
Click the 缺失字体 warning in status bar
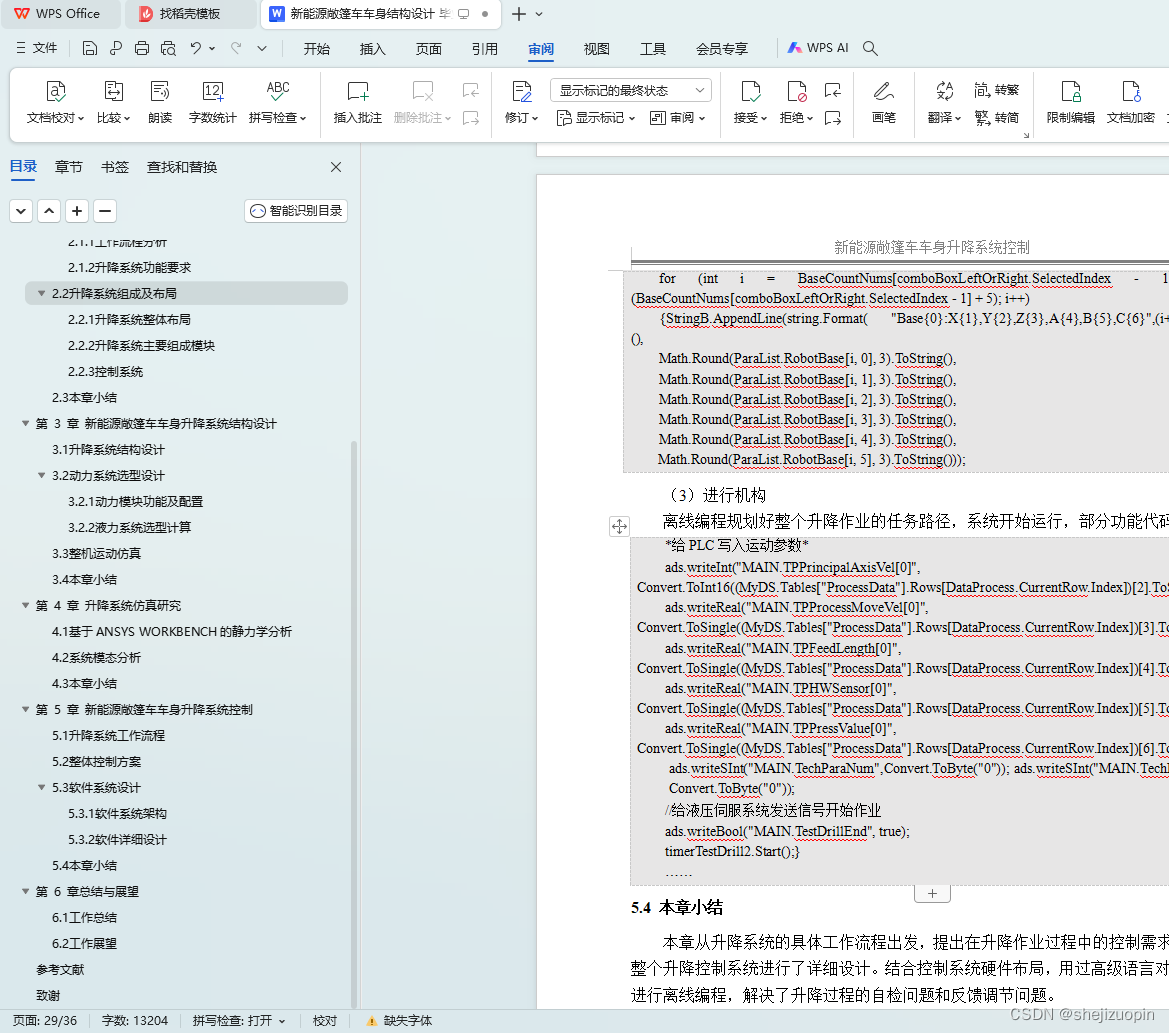pos(399,1020)
